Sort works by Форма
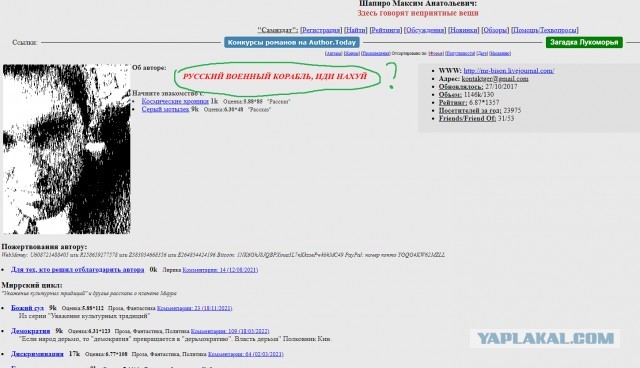Viewport: 640px width, 368px height. point(436,53)
